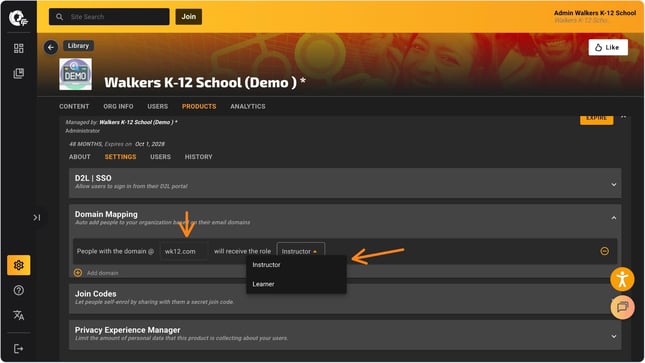Viewport: 645px width, 363px height.
Task: Select the SETTINGS sub-tab
Action: tap(120, 157)
